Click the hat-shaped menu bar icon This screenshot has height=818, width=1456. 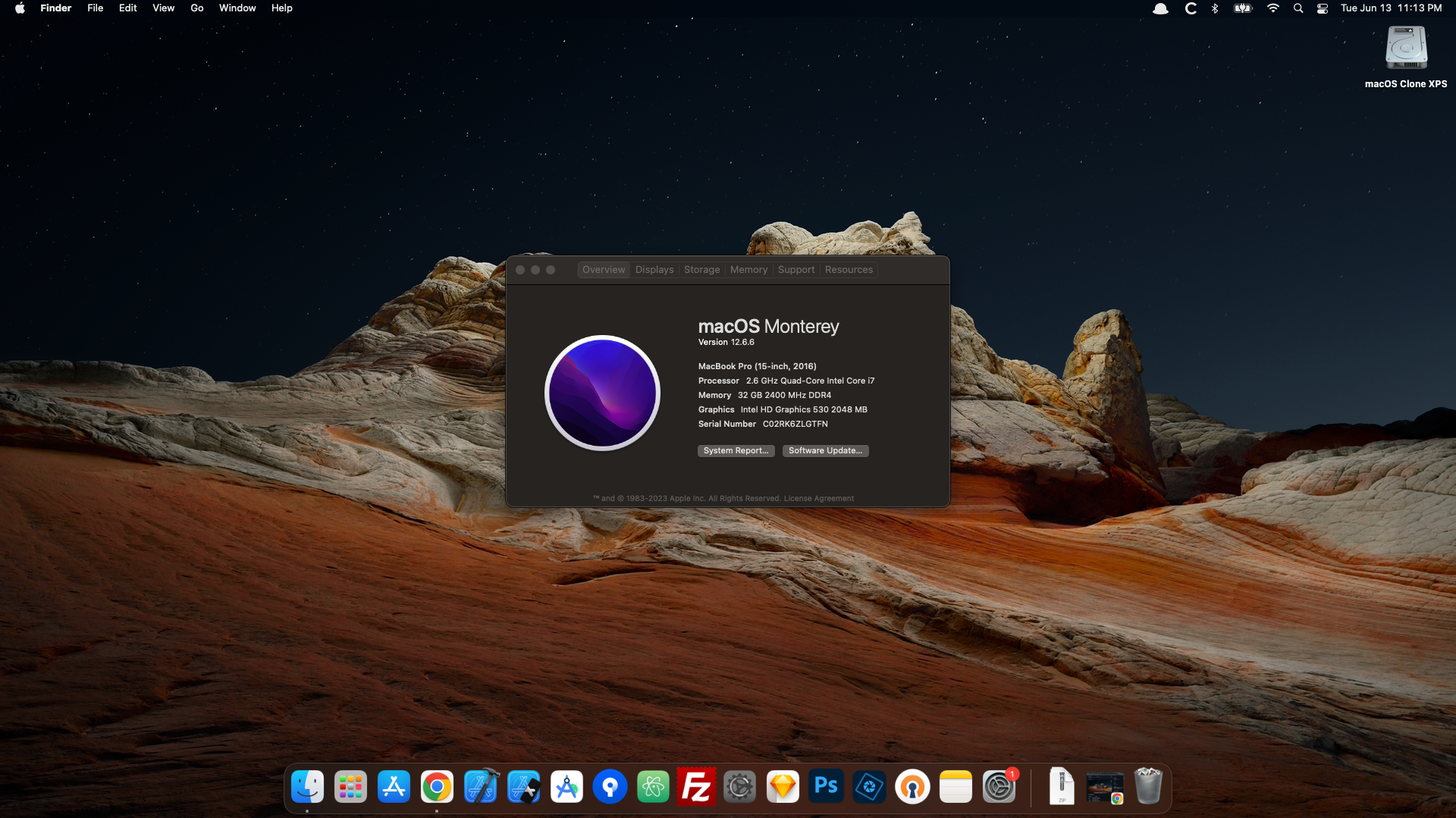(1160, 8)
